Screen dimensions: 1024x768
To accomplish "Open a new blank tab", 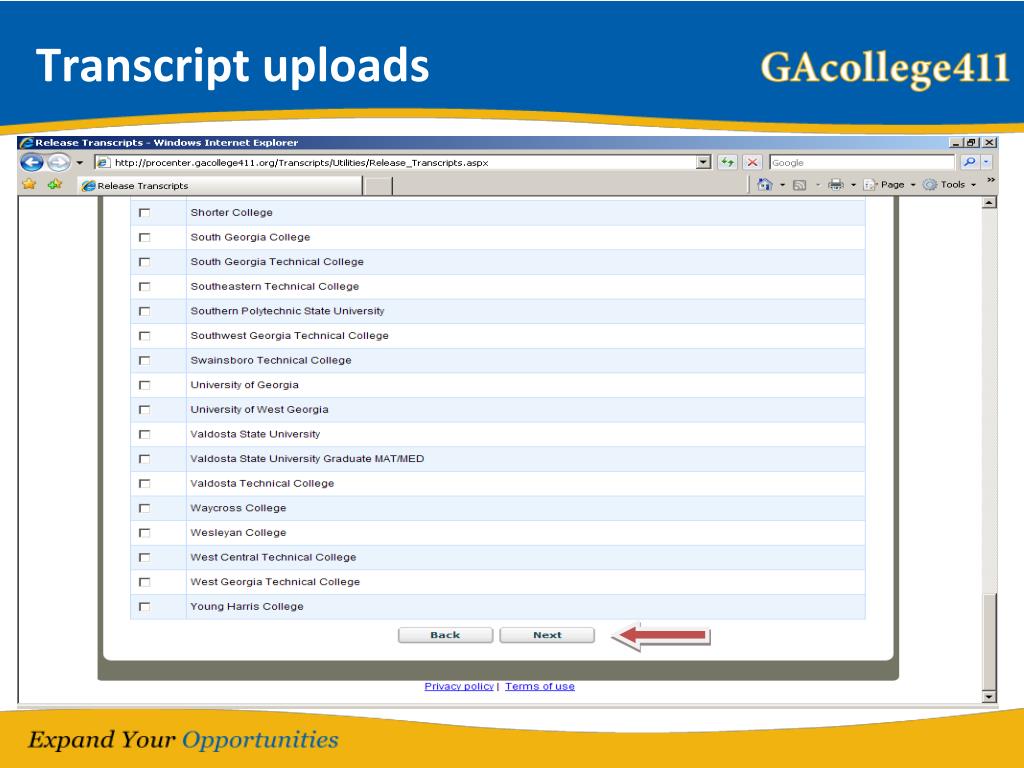I will click(377, 186).
